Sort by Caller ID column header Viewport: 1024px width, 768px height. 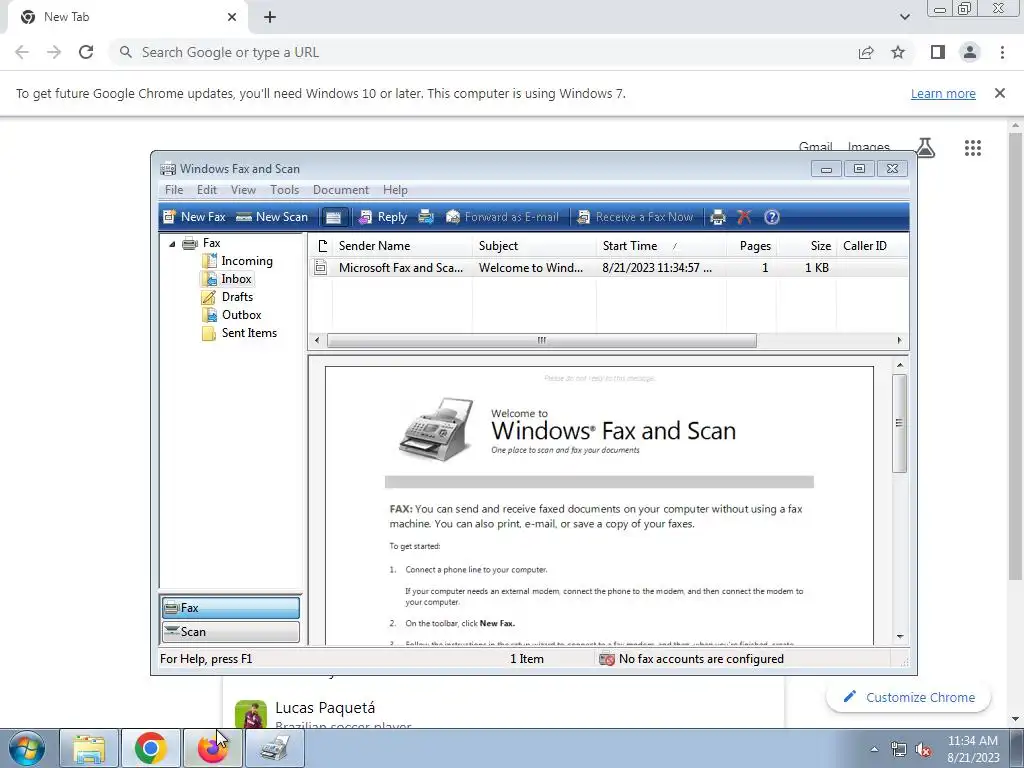pos(872,246)
